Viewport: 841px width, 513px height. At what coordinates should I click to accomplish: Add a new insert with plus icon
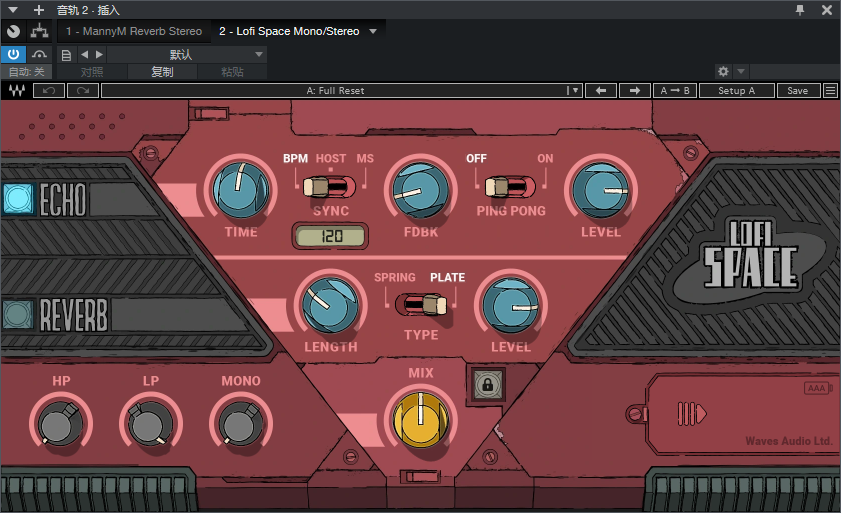(x=39, y=10)
